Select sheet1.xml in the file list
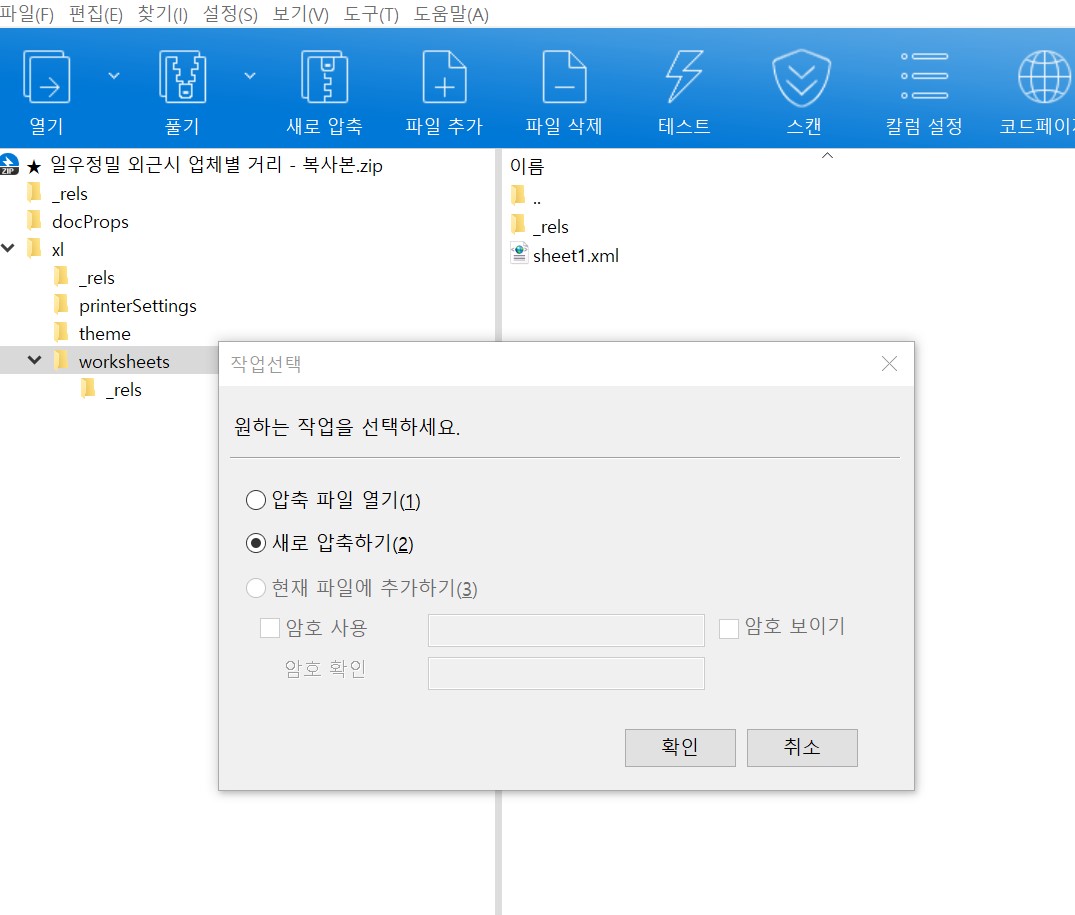 click(x=574, y=255)
